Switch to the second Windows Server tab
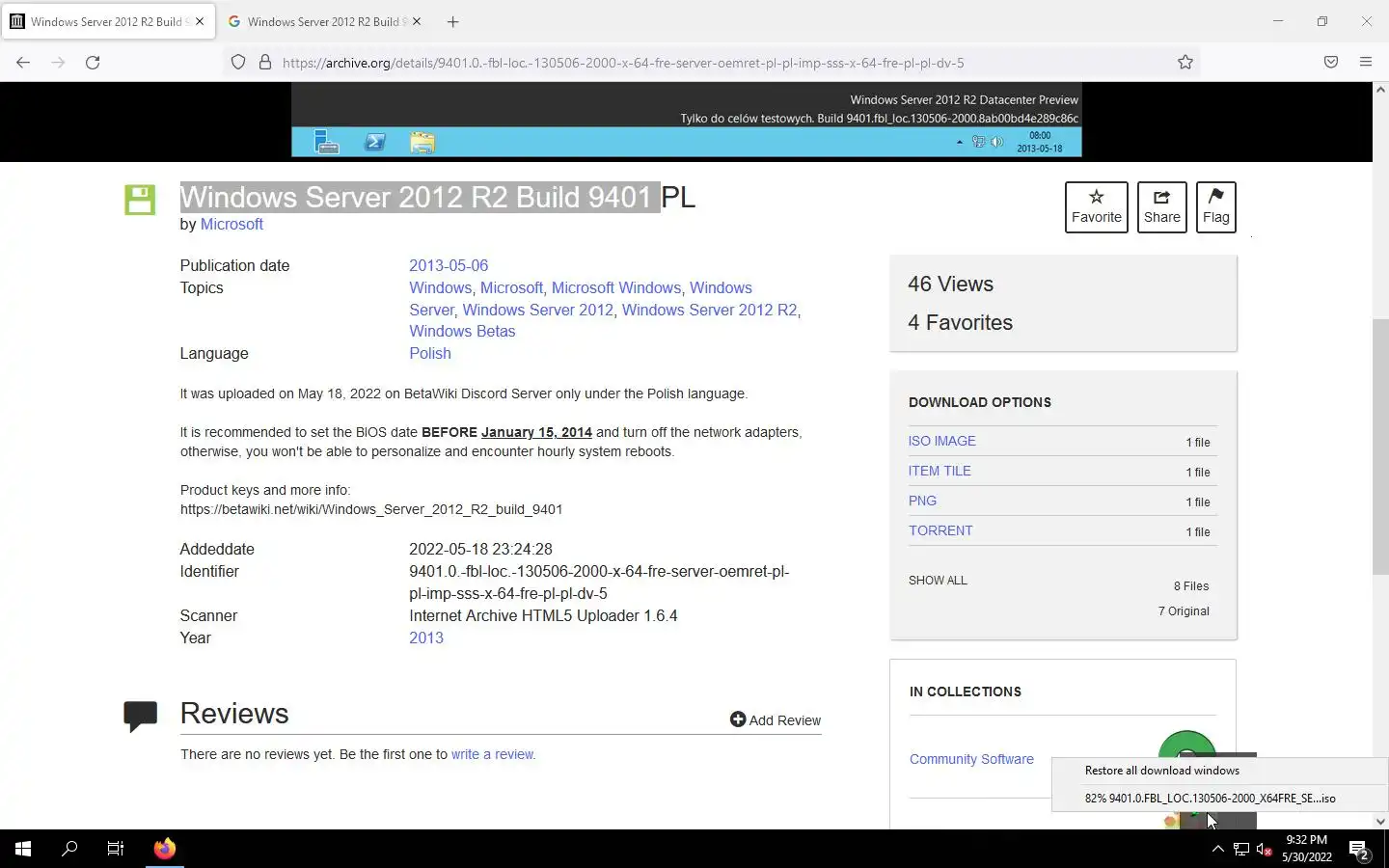Image resolution: width=1389 pixels, height=868 pixels. pyautogui.click(x=326, y=21)
